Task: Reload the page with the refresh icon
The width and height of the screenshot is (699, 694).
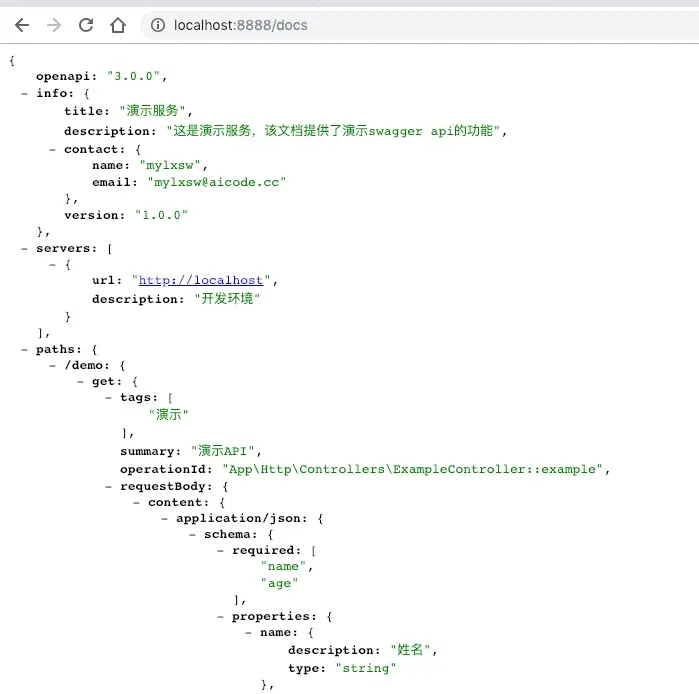Action: coord(86,25)
